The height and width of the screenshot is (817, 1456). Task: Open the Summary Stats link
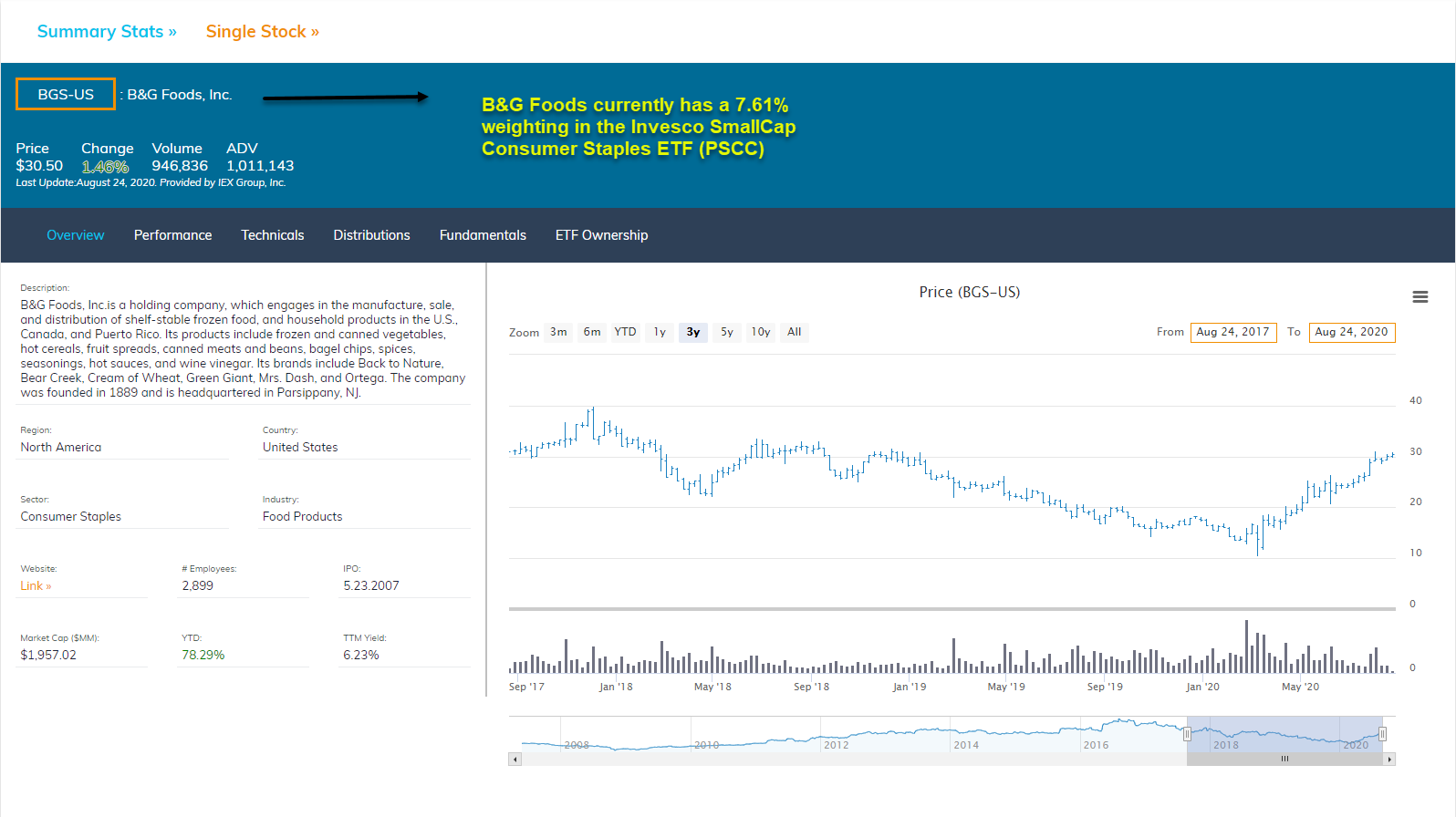107,32
